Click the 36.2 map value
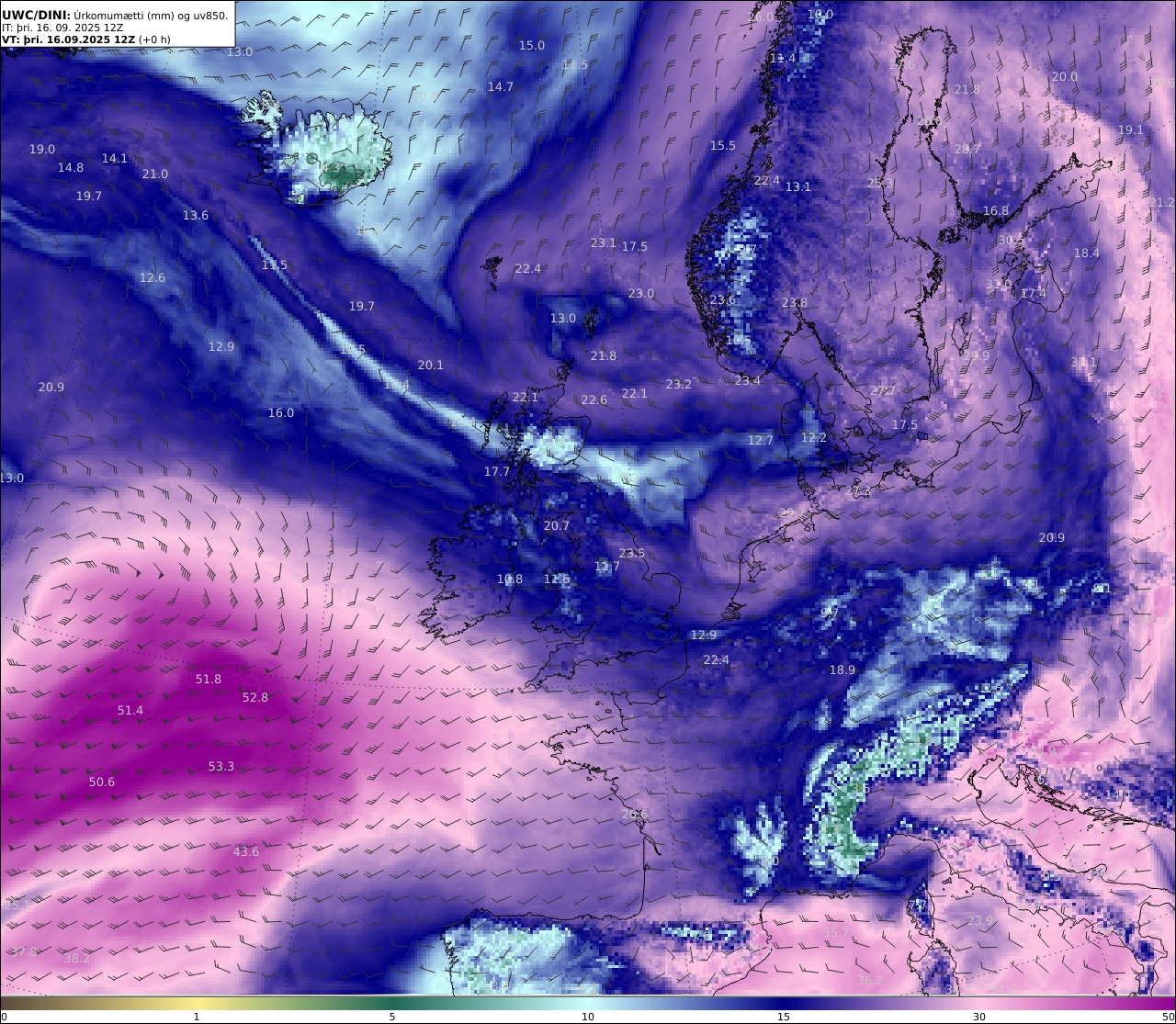1176x1024 pixels. pos(870,980)
